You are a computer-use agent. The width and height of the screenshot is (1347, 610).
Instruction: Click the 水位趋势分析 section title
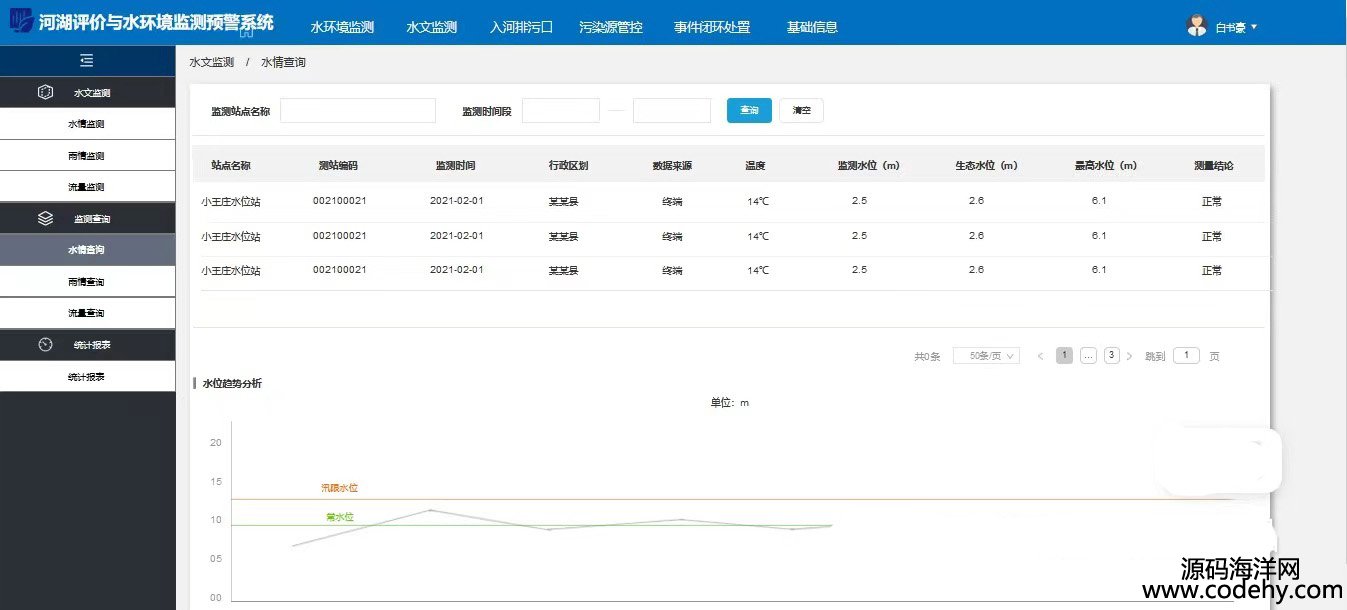tap(232, 383)
